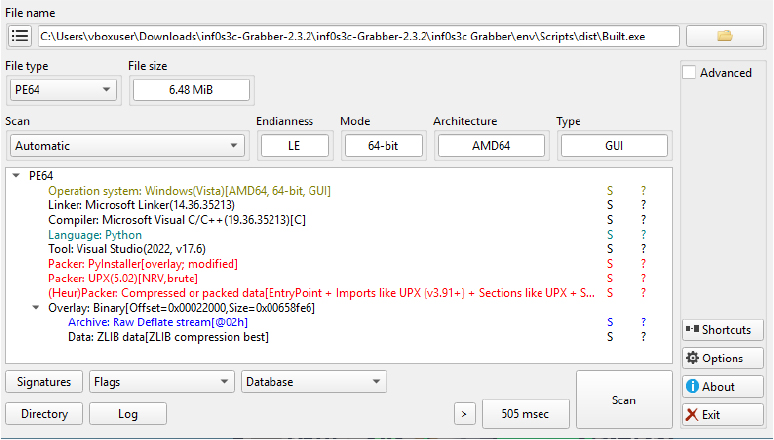Click the Endianness LE field
Viewport: 774px width, 440px height.
point(295,146)
